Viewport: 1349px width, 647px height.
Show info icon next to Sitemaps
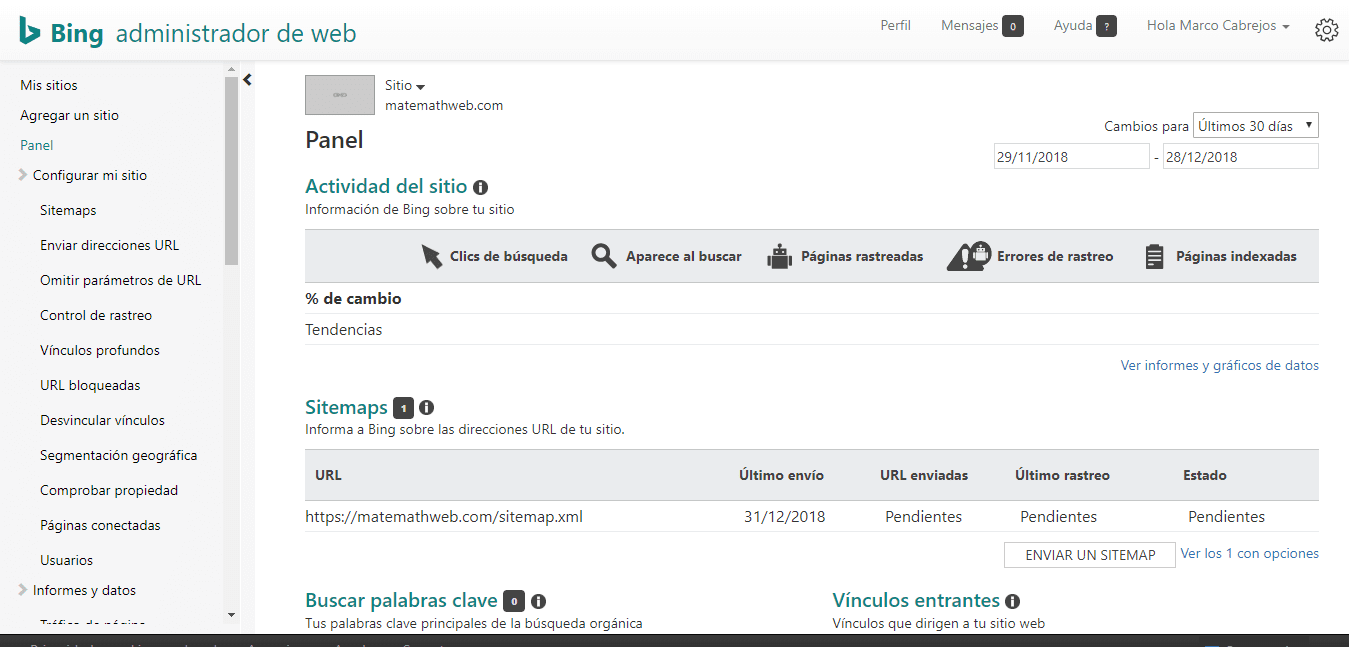coord(426,408)
